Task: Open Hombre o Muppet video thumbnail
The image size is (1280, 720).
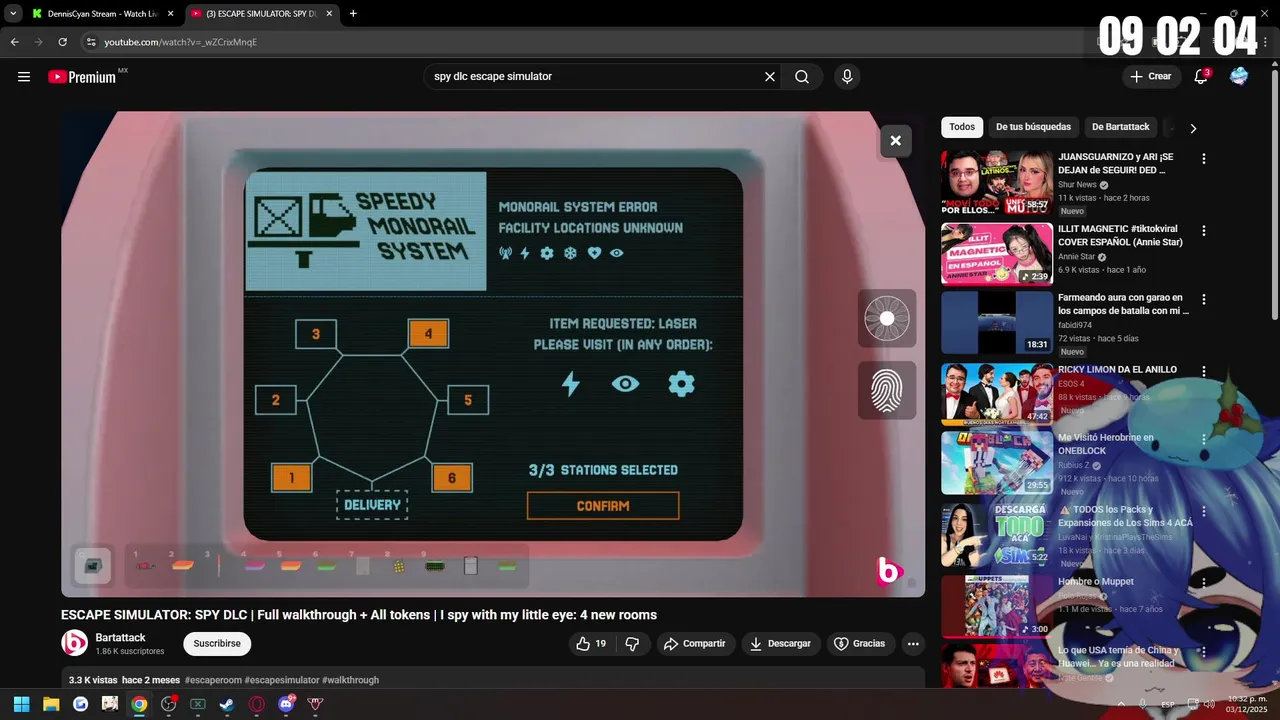Action: [x=997, y=606]
